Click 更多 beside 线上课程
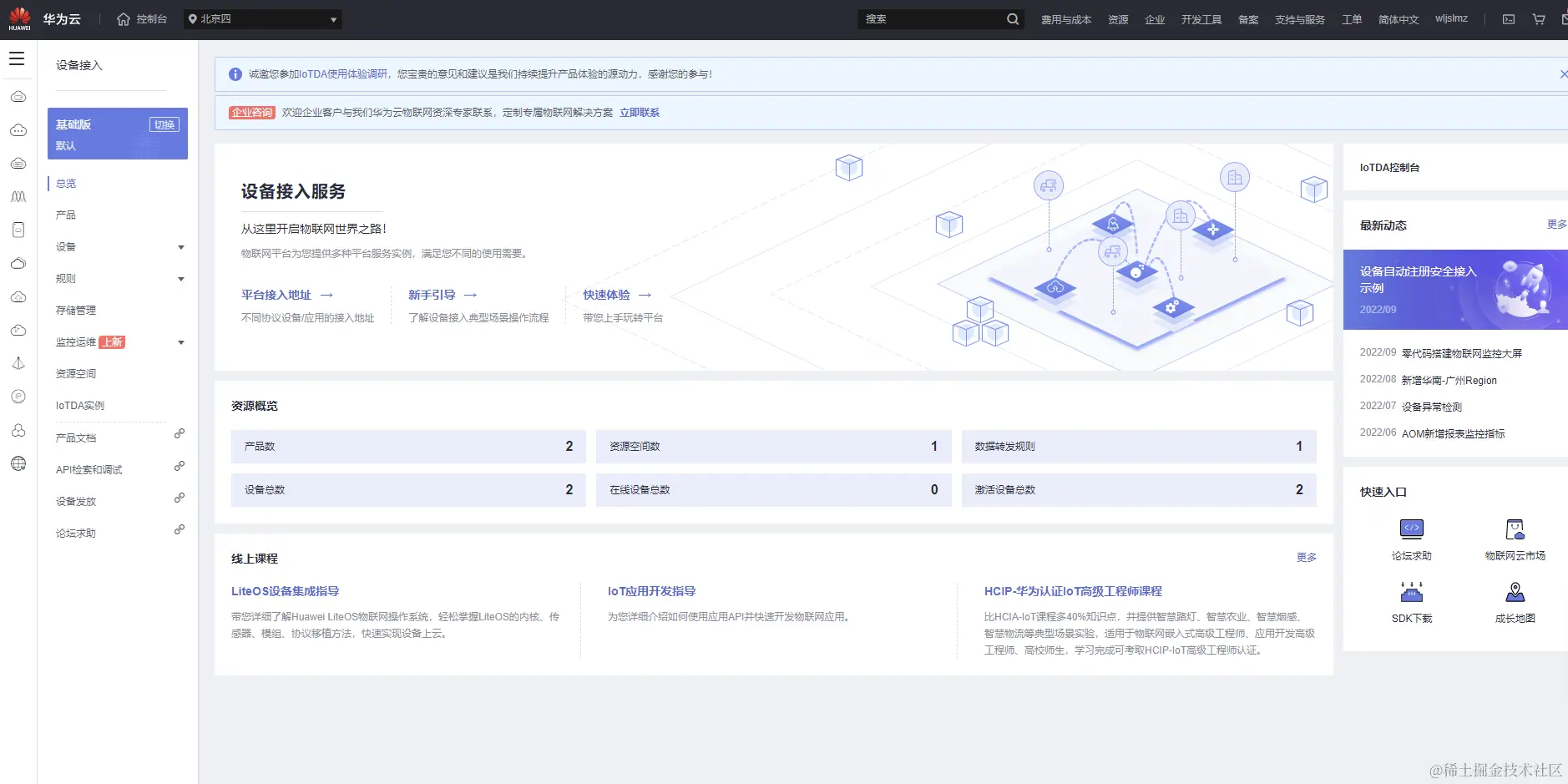The image size is (1568, 784). pyautogui.click(x=1307, y=558)
